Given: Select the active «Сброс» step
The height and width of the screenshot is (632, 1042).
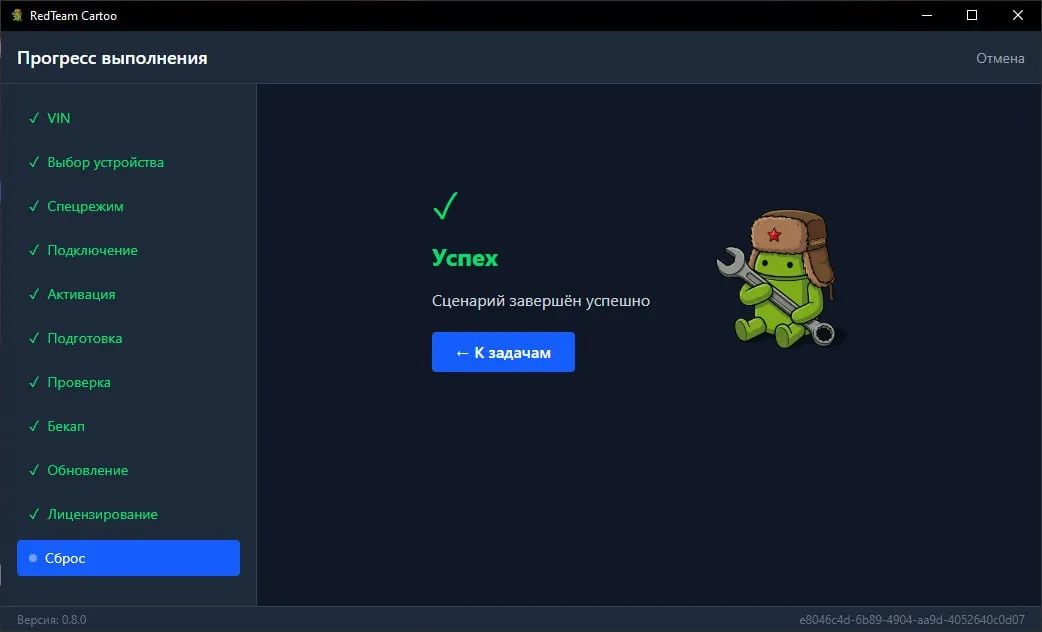Looking at the screenshot, I should [128, 558].
